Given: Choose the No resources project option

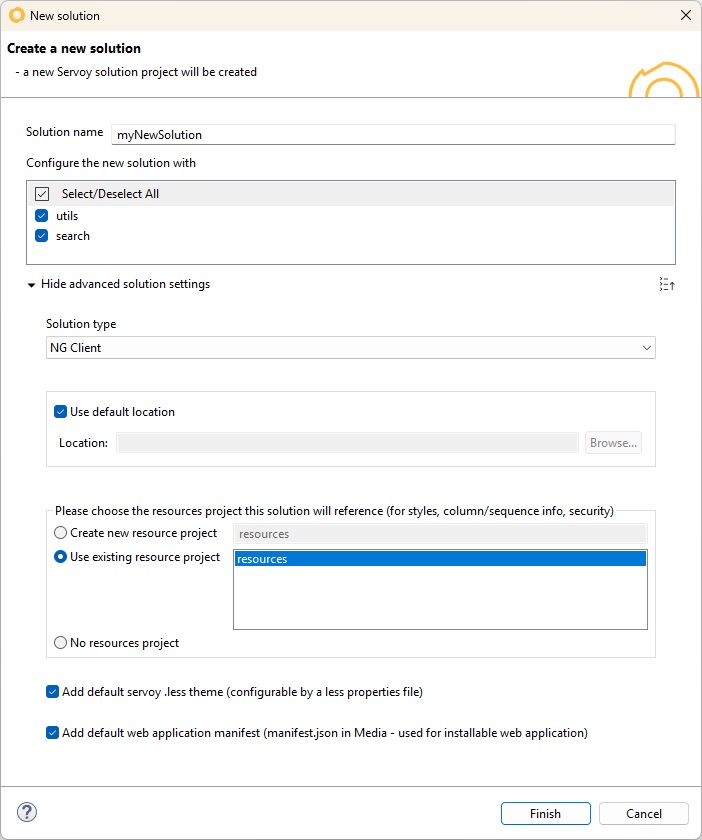Looking at the screenshot, I should tap(61, 642).
